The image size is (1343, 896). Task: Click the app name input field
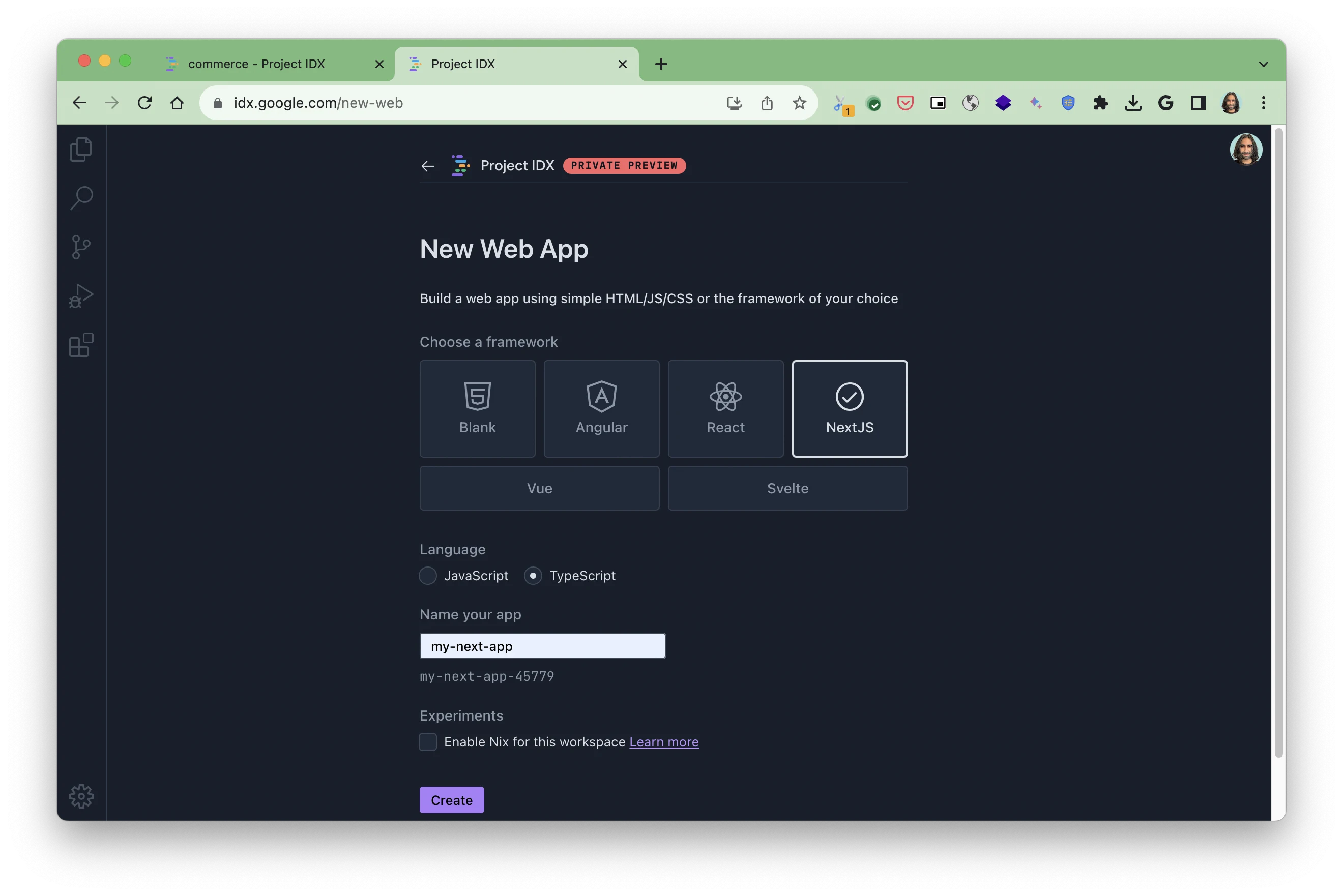(x=542, y=646)
